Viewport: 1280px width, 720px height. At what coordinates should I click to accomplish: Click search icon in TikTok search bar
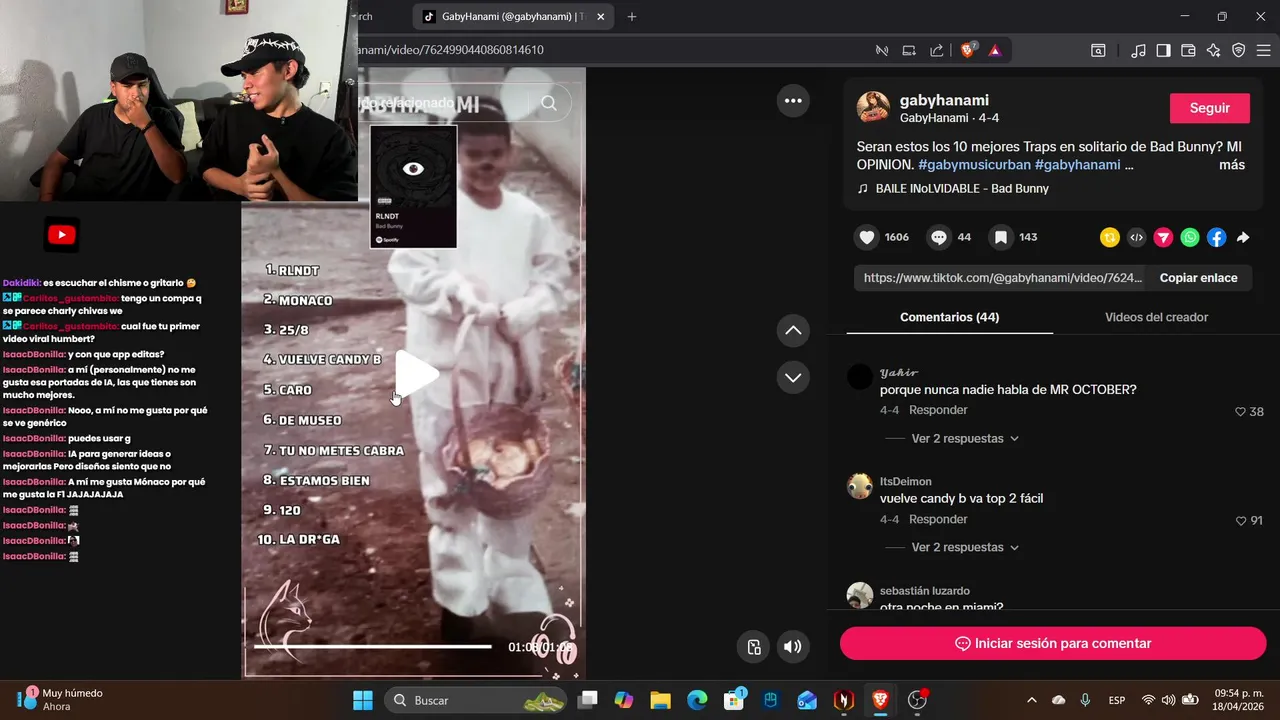(x=549, y=103)
